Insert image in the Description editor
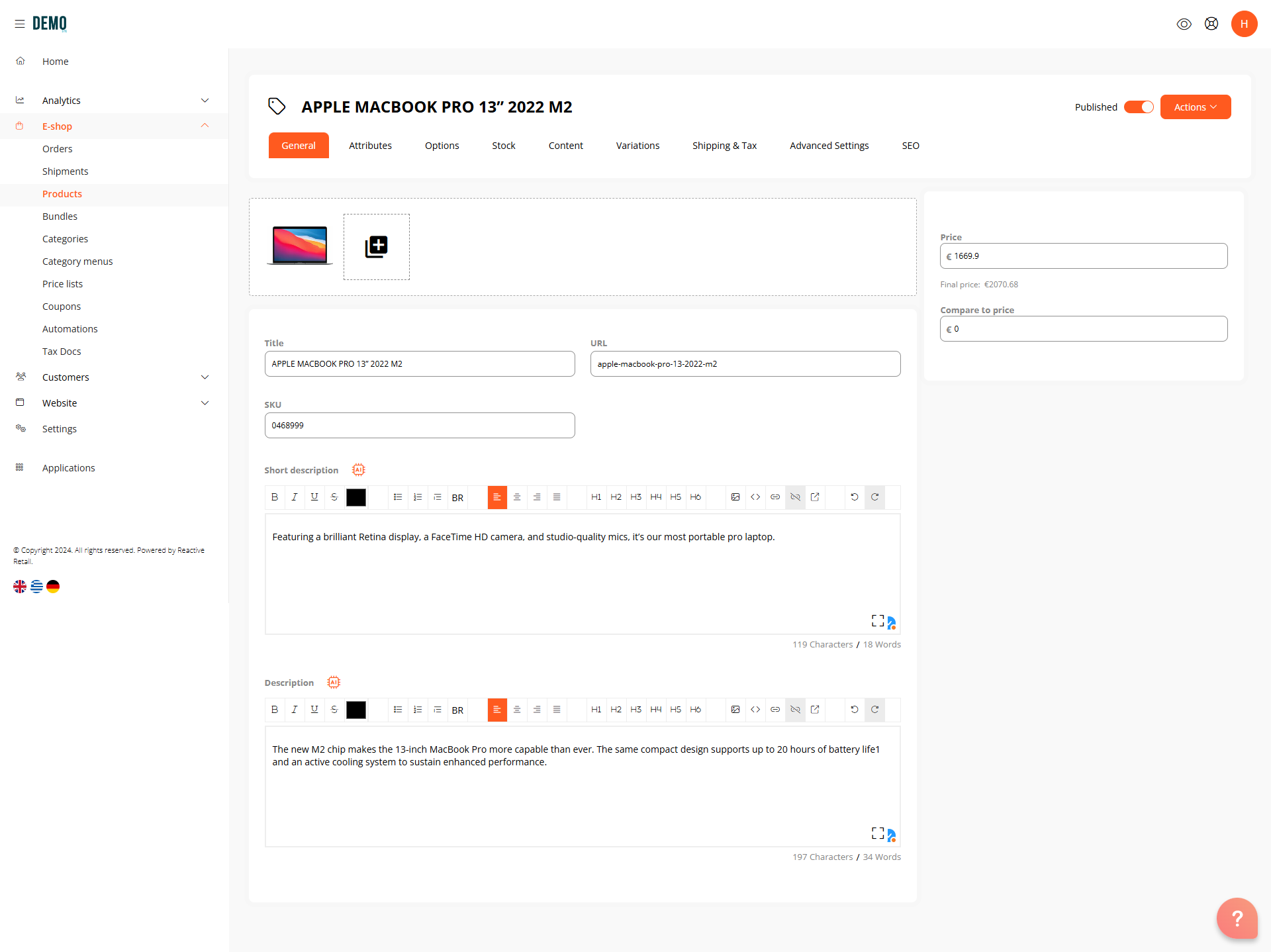This screenshot has height=952, width=1271. click(x=735, y=710)
